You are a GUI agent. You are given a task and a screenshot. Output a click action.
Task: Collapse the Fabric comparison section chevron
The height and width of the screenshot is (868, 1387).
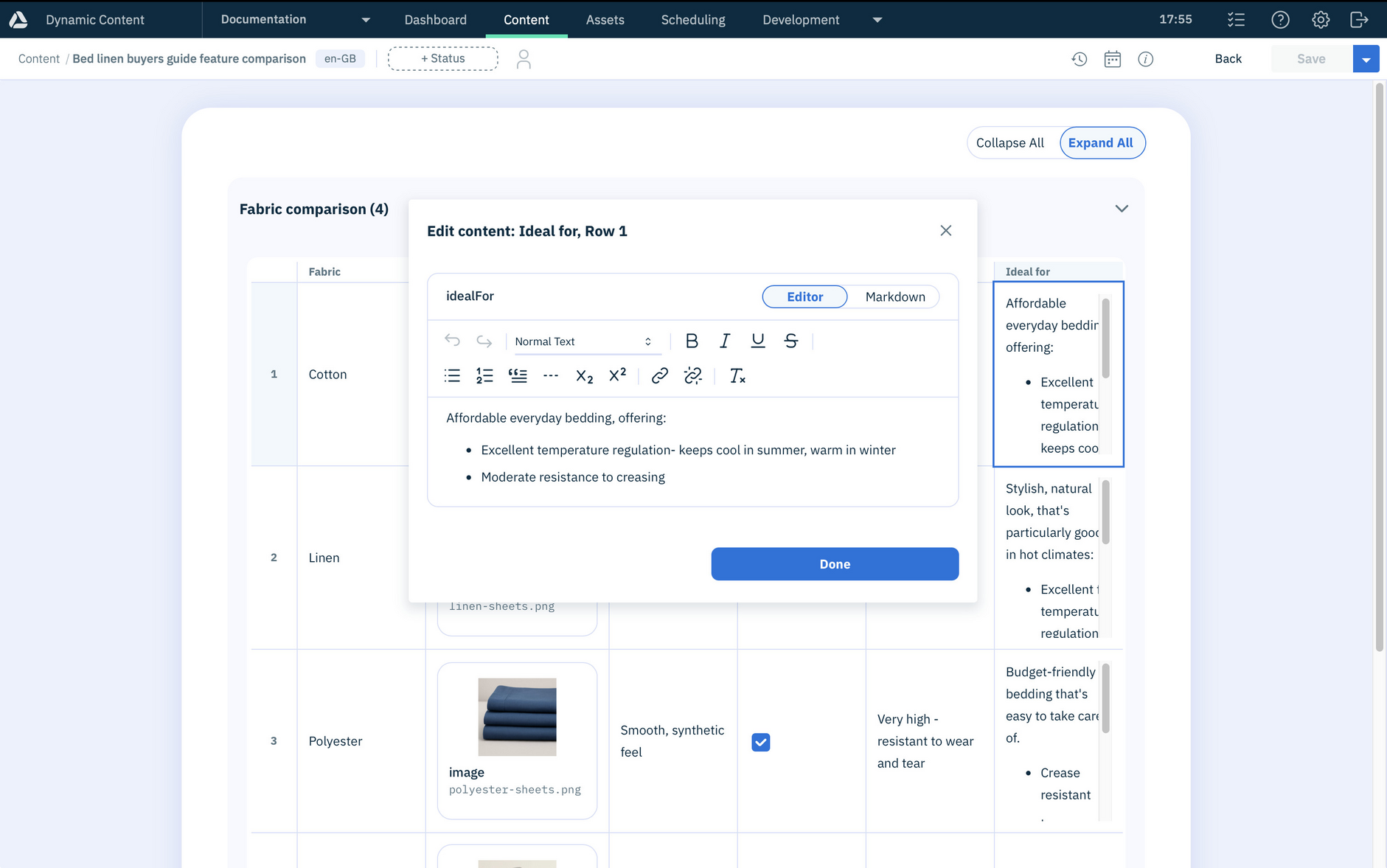point(1120,209)
